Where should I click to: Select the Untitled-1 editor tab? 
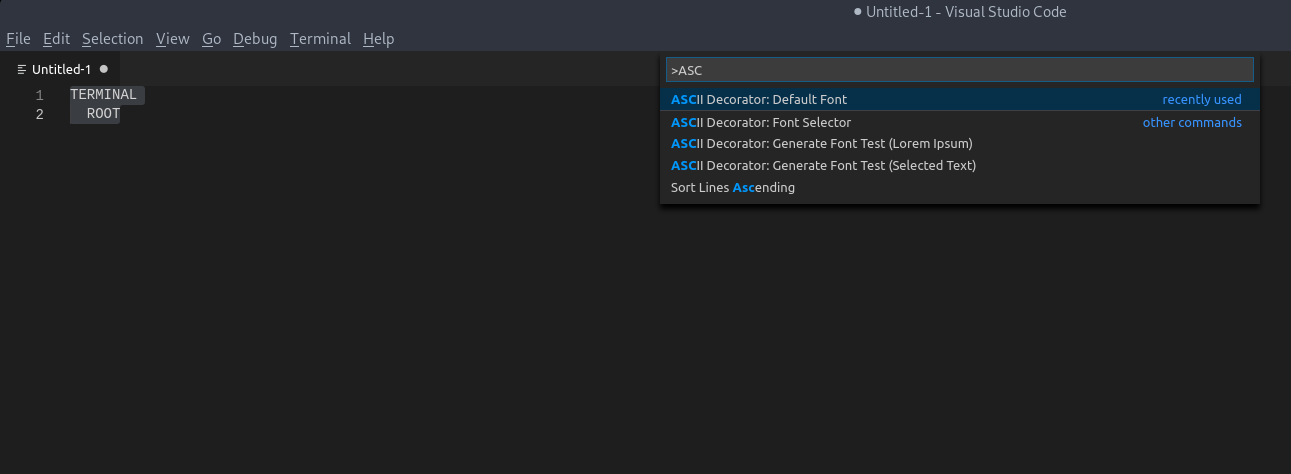point(63,69)
